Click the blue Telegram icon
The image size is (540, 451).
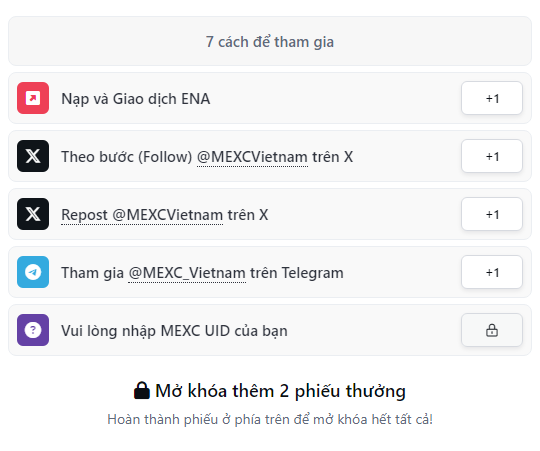[x=33, y=272]
